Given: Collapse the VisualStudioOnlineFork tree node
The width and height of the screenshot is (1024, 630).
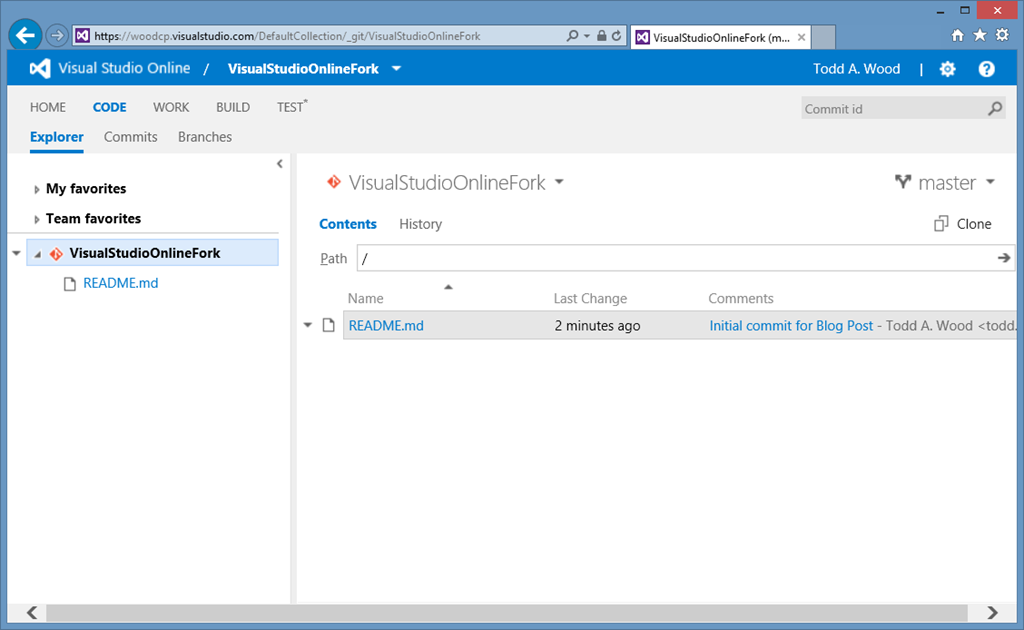Looking at the screenshot, I should click(x=37, y=254).
